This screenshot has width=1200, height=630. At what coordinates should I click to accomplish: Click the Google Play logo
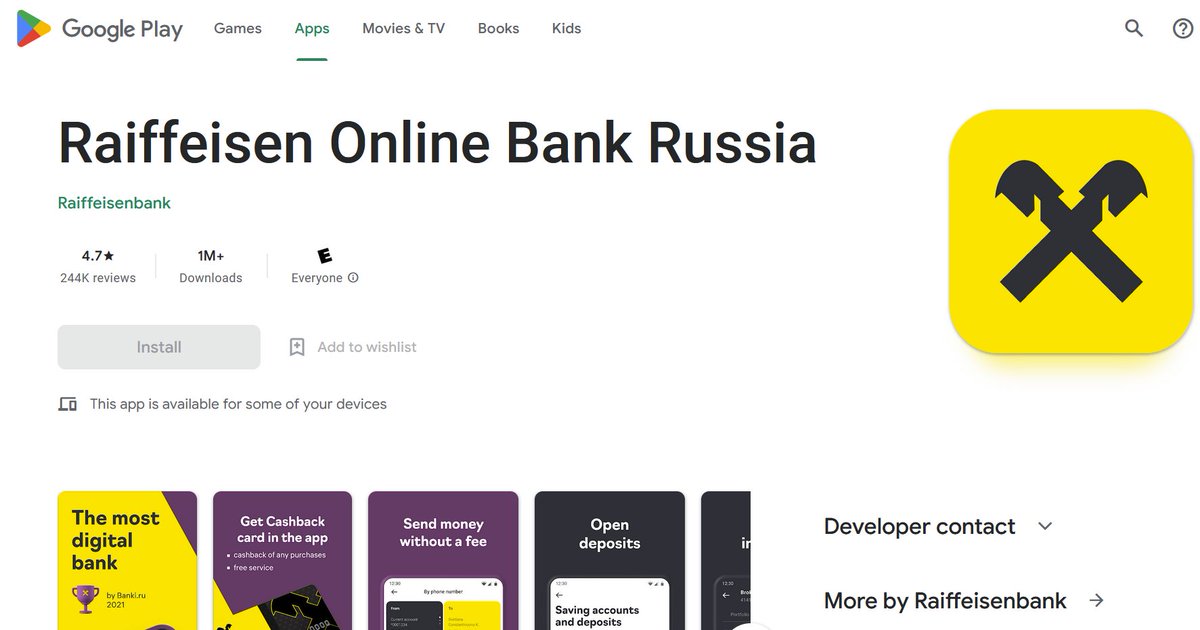tap(100, 29)
